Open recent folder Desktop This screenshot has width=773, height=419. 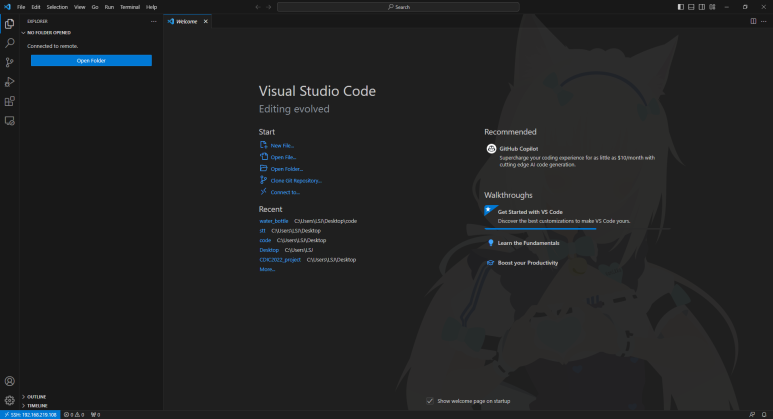(x=269, y=250)
